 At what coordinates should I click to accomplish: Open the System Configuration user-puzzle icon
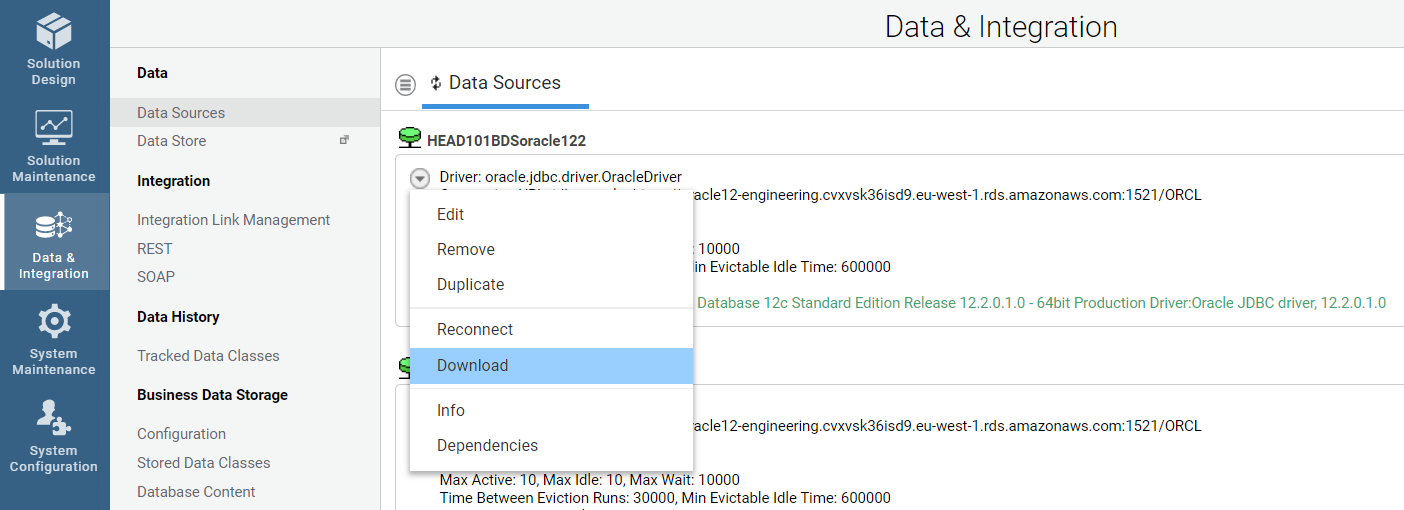click(x=54, y=418)
